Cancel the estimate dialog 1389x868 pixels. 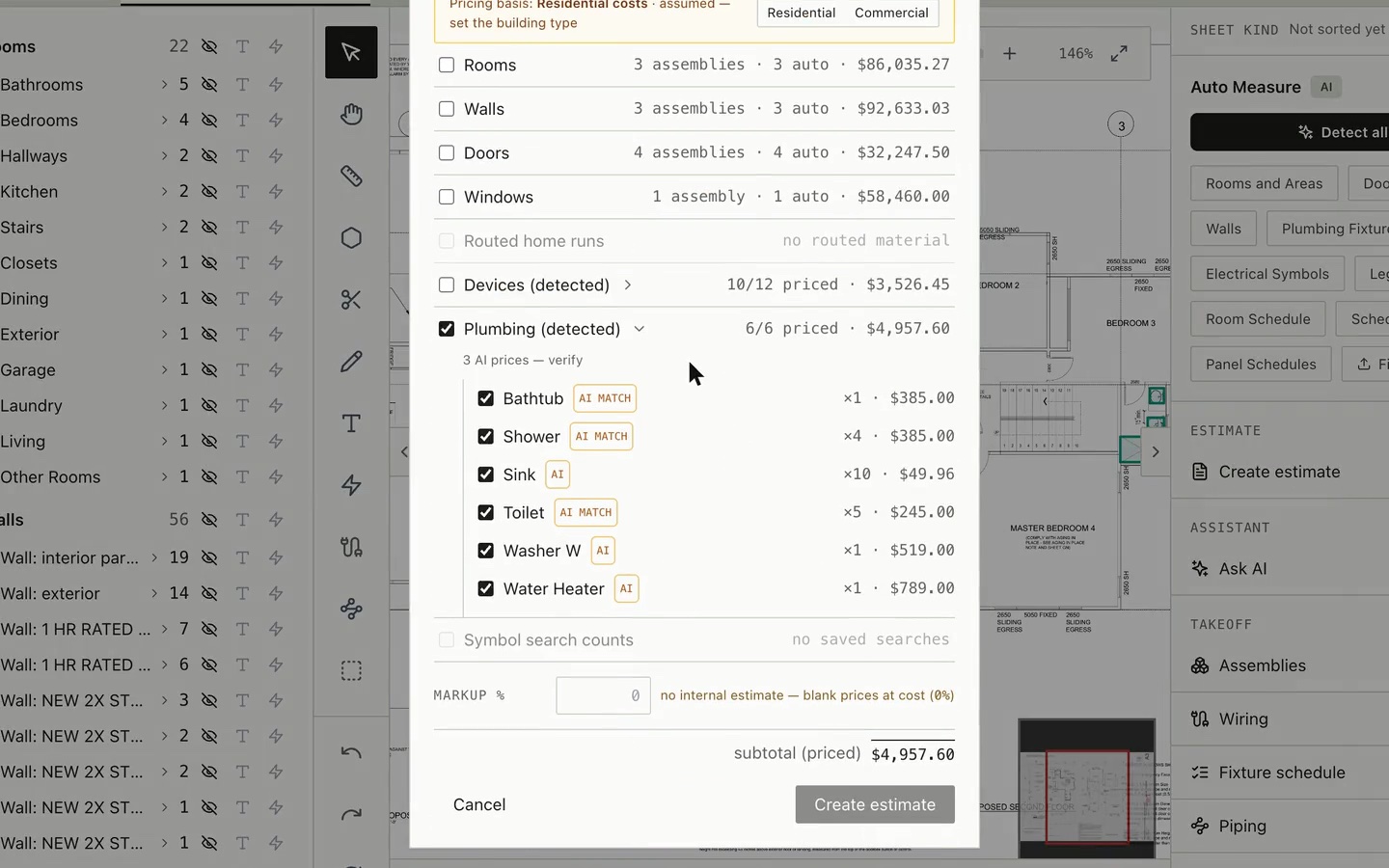(x=479, y=804)
